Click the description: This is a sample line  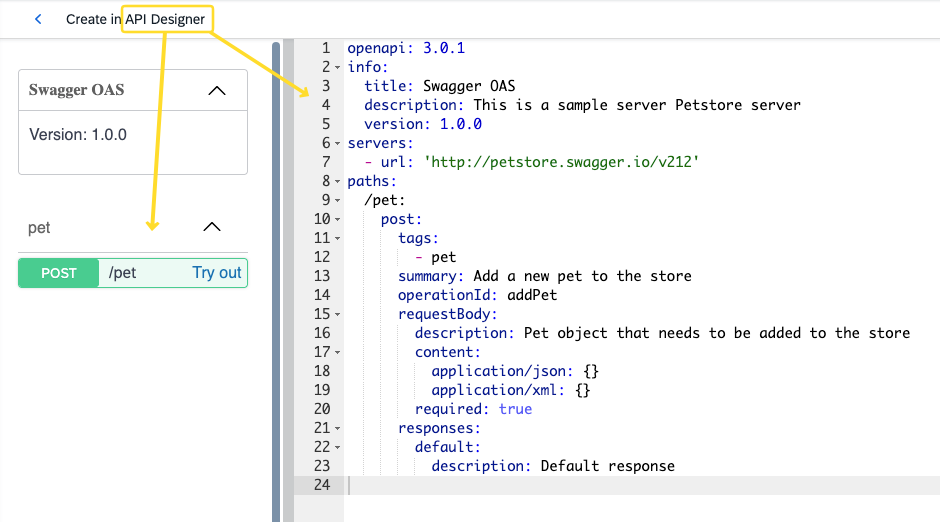tap(582, 105)
